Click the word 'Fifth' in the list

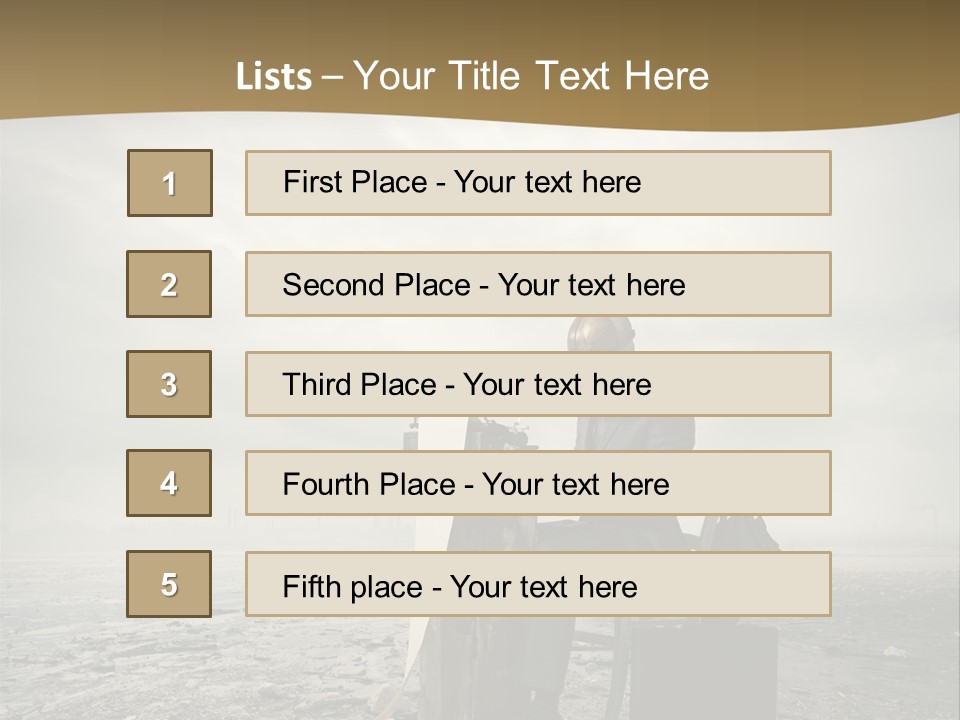tap(309, 586)
